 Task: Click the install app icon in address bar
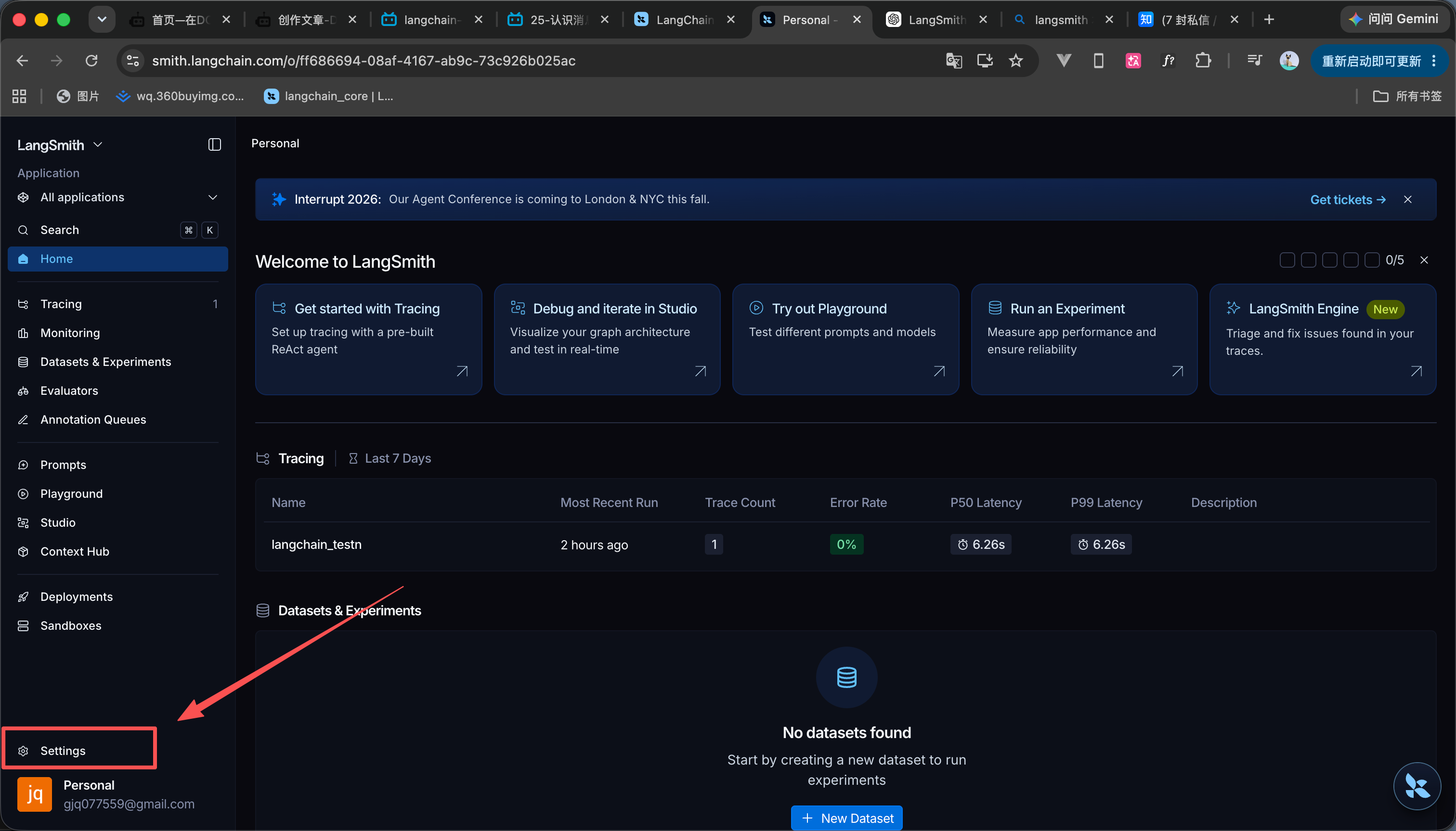click(x=985, y=61)
